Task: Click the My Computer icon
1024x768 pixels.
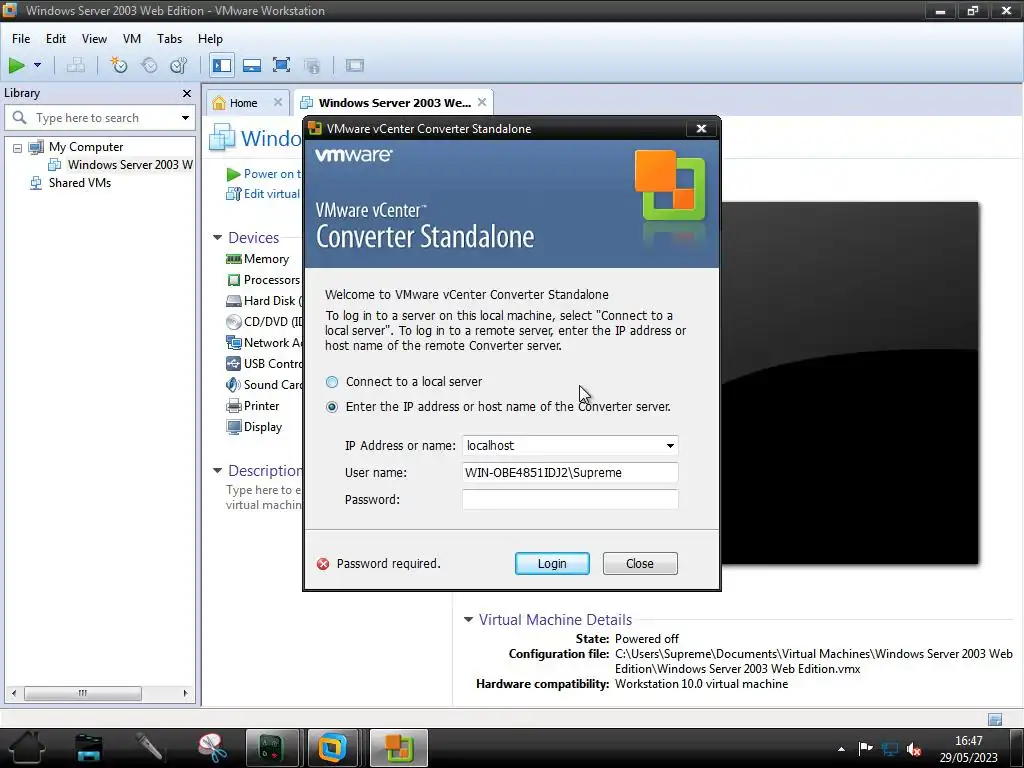Action: pyautogui.click(x=37, y=147)
